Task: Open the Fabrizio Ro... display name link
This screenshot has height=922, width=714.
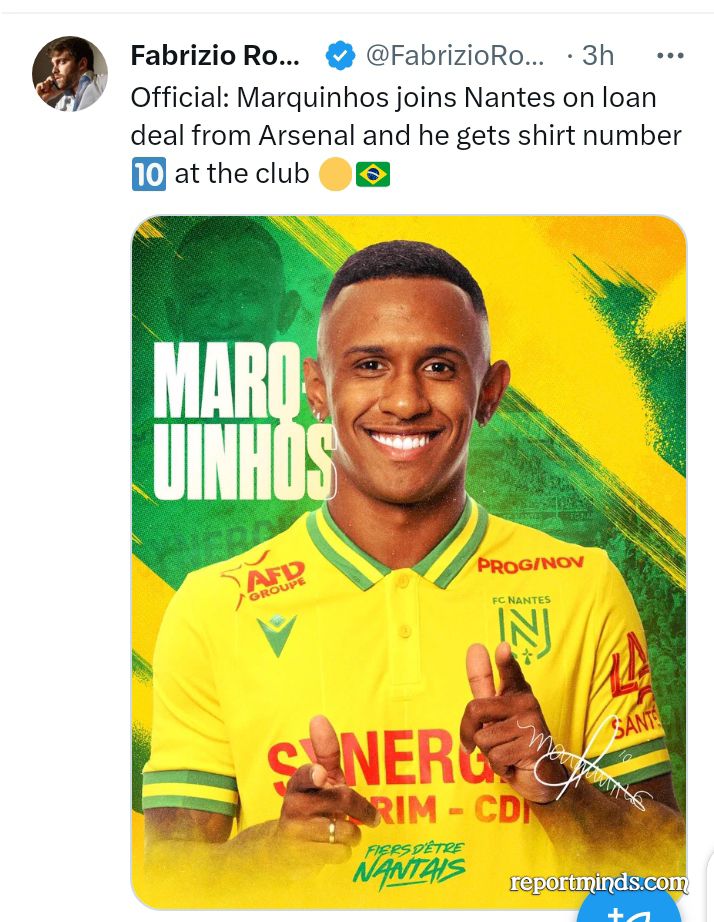Action: click(x=215, y=56)
